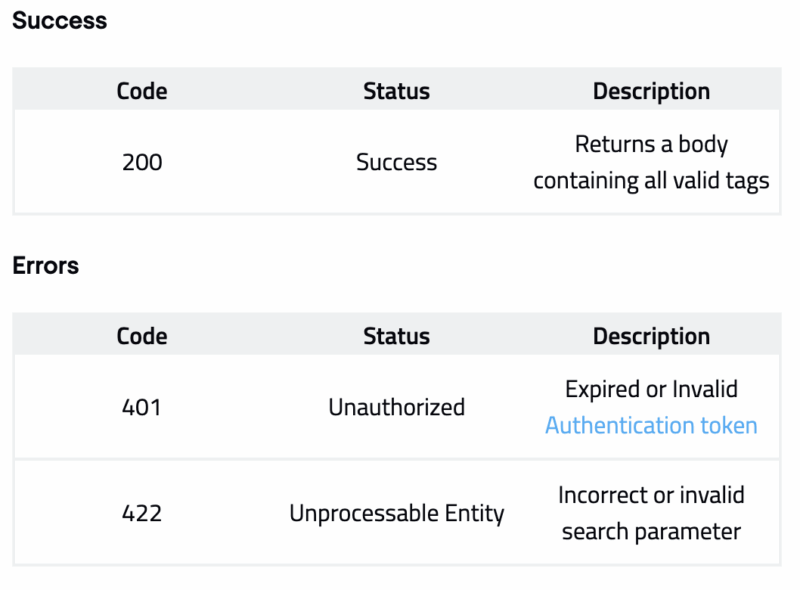Click the 'Incorrect or invalid' text line
The height and width of the screenshot is (590, 800).
[x=651, y=495]
